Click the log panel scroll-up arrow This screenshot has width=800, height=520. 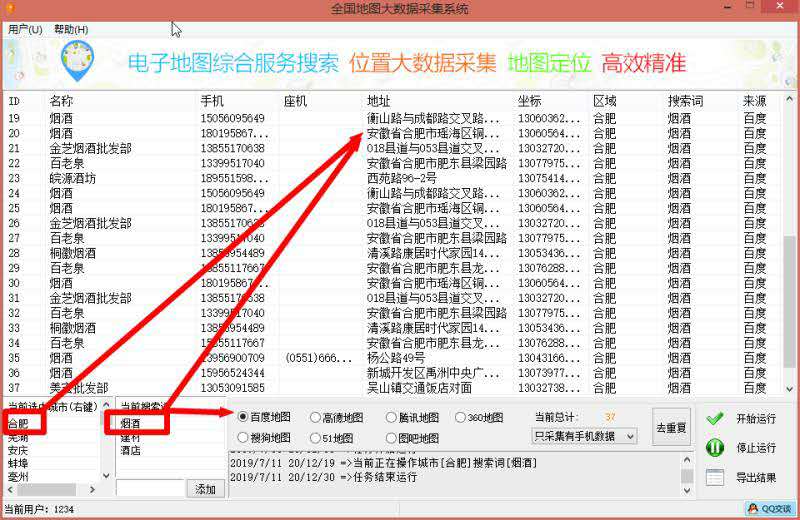(687, 460)
